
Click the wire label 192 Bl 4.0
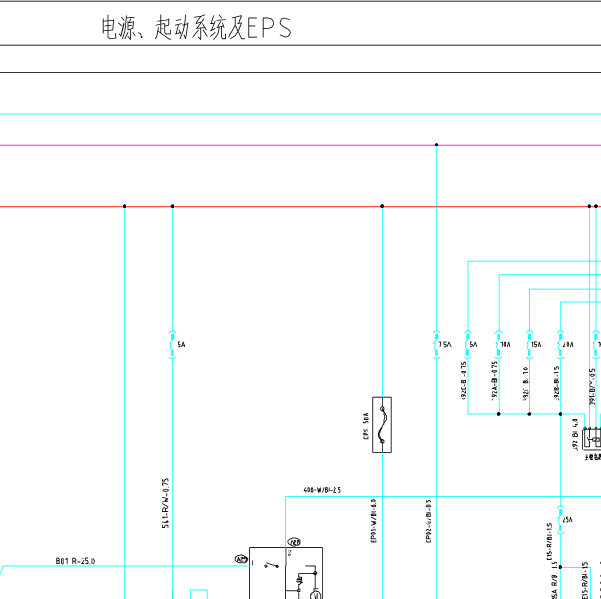[575, 434]
